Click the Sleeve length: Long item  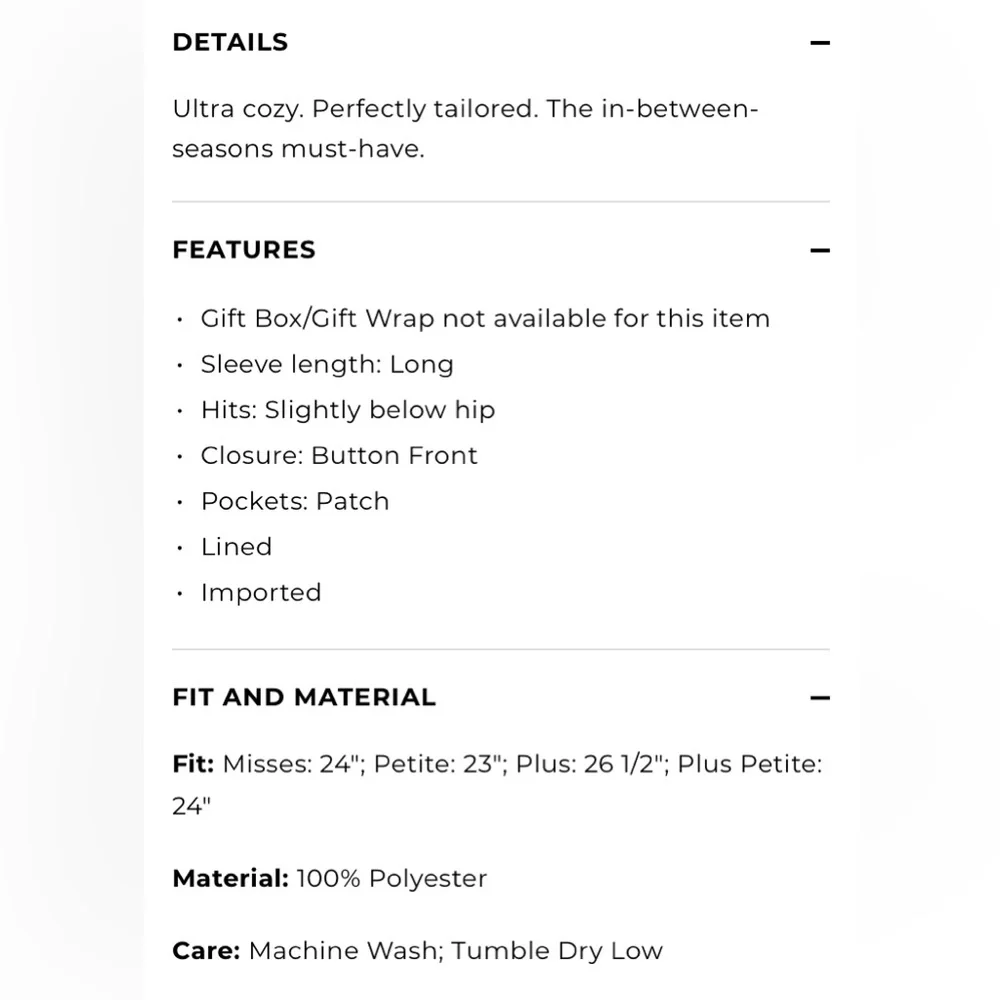[x=327, y=364]
